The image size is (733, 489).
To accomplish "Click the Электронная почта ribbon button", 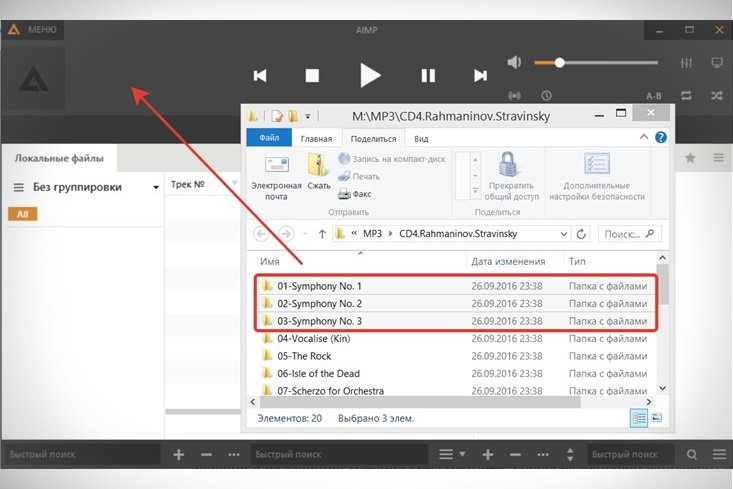I will [276, 179].
